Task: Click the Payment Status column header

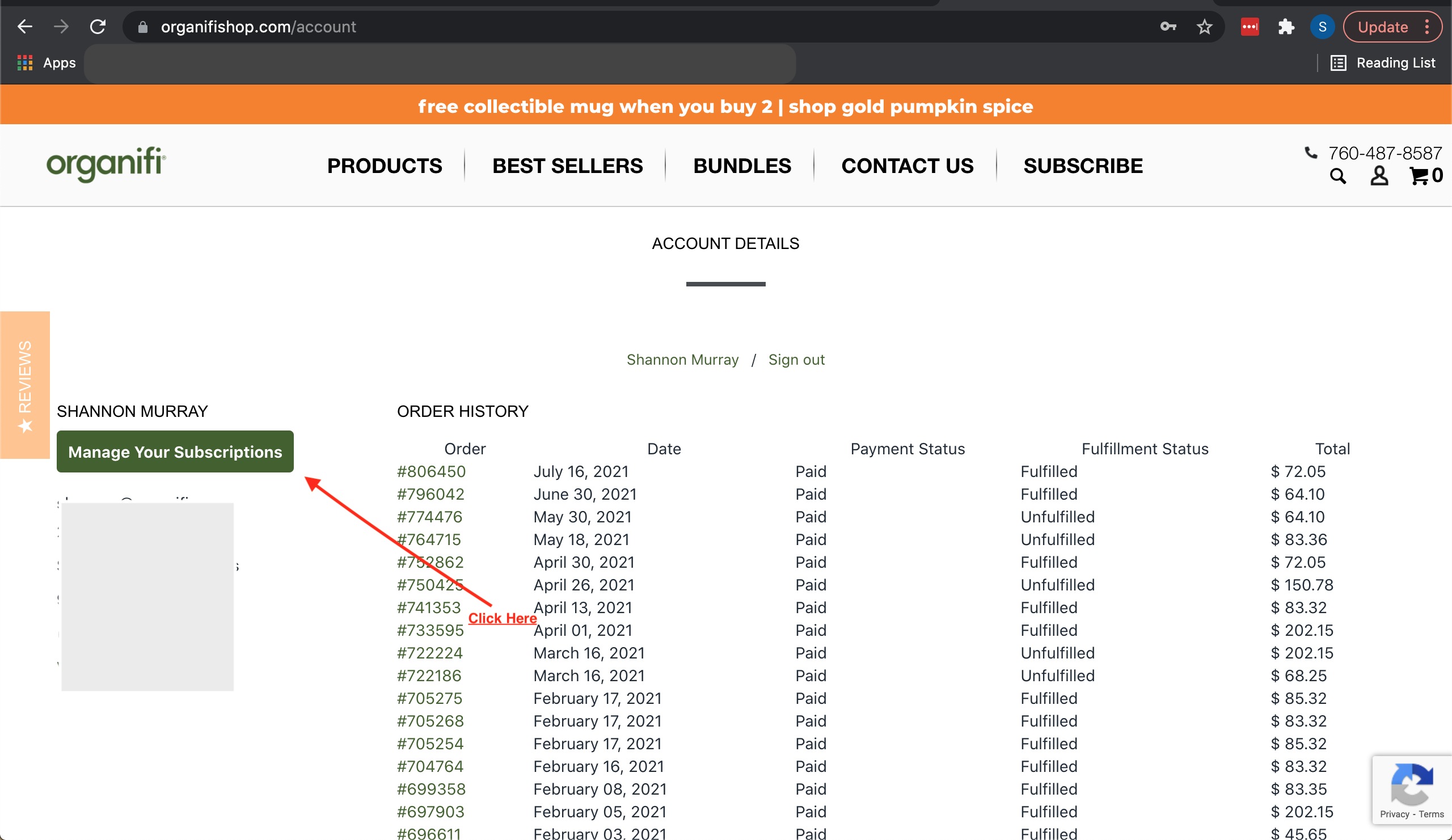Action: click(907, 449)
